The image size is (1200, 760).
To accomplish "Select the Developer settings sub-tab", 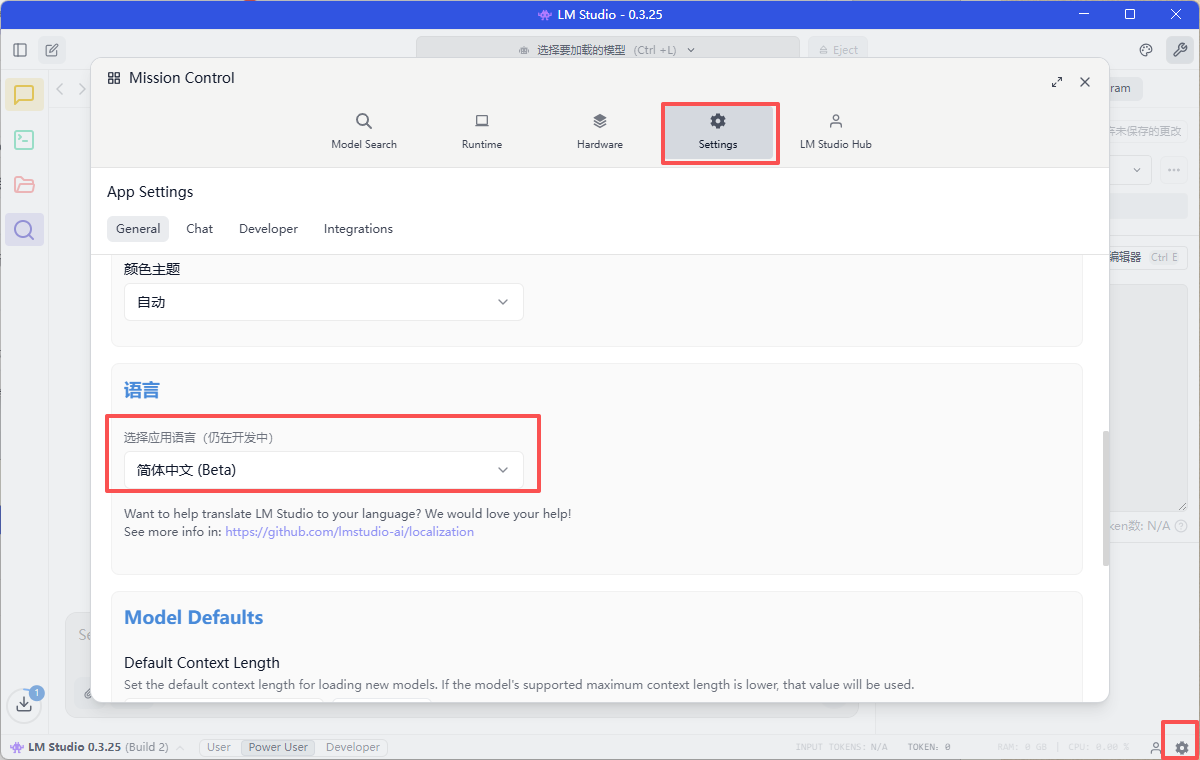I will [x=268, y=229].
